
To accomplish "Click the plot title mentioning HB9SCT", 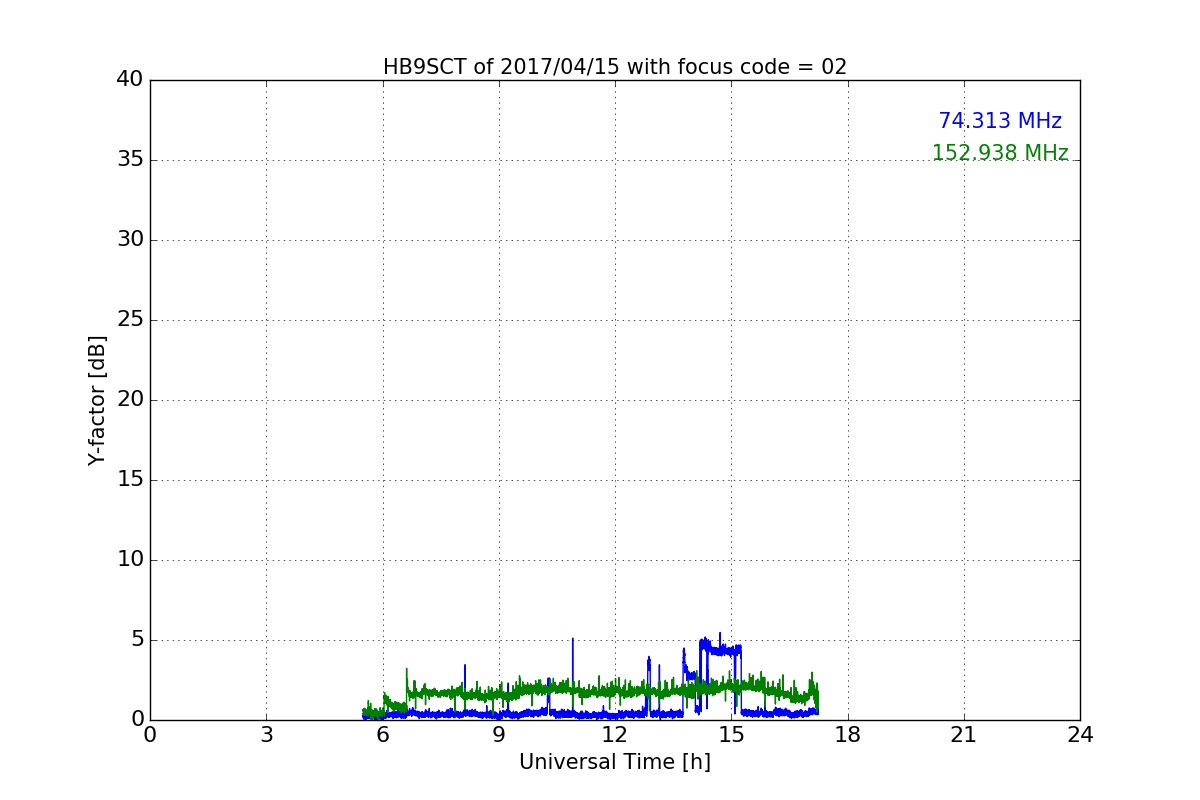I will point(615,67).
